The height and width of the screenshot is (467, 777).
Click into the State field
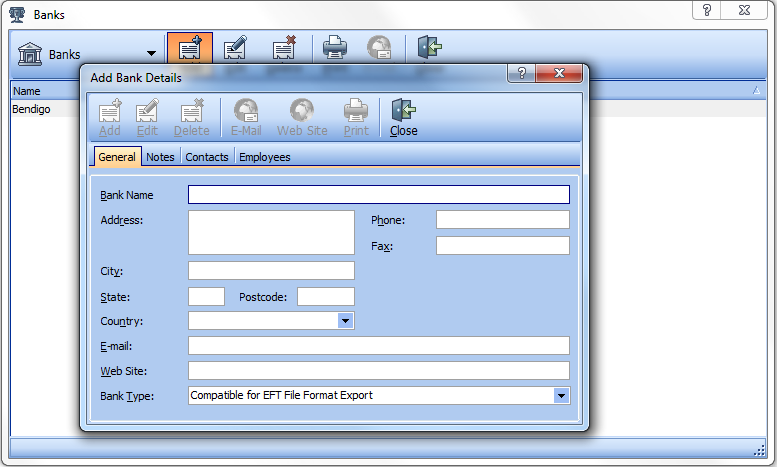(x=206, y=296)
